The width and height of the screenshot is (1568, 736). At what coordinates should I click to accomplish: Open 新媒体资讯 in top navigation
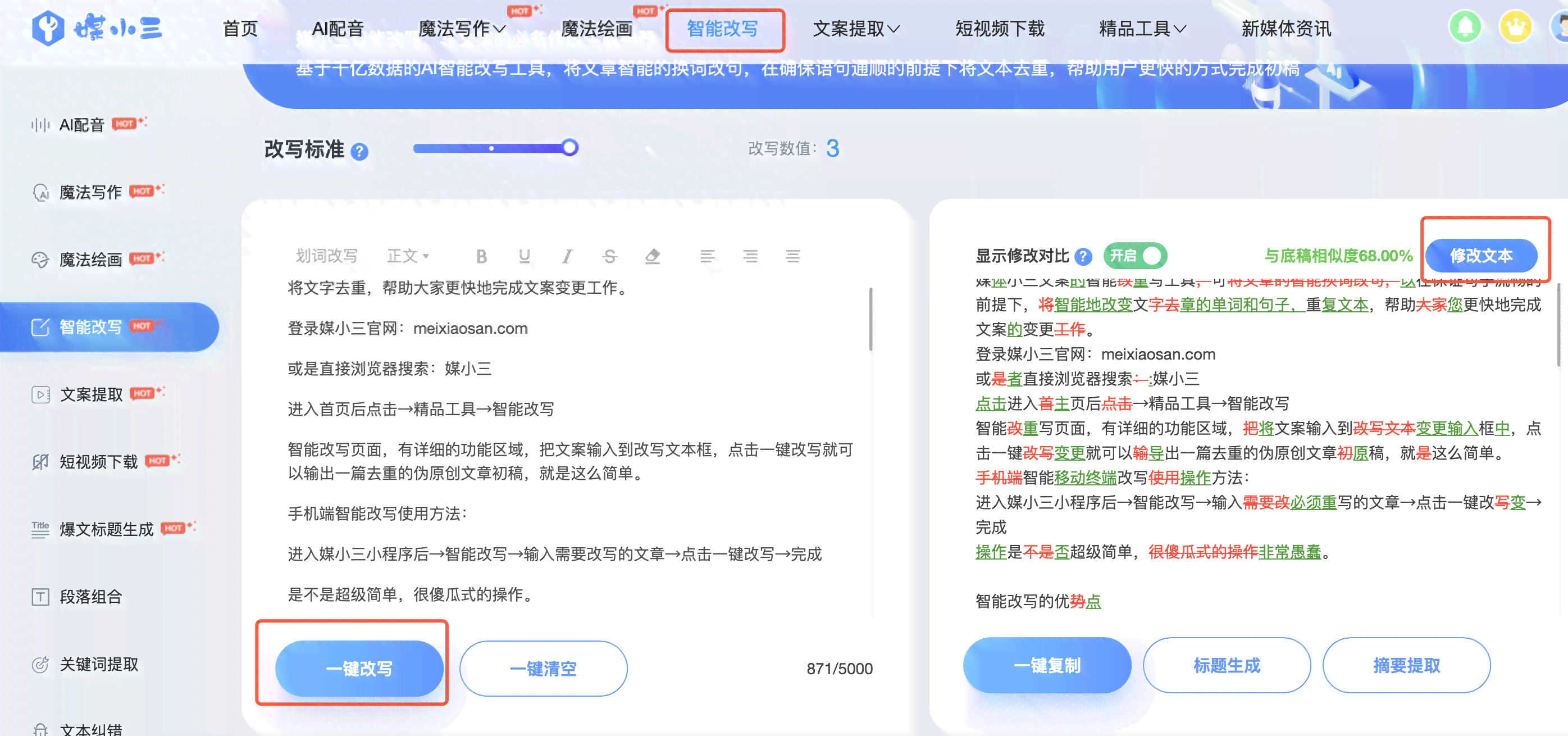(1286, 29)
